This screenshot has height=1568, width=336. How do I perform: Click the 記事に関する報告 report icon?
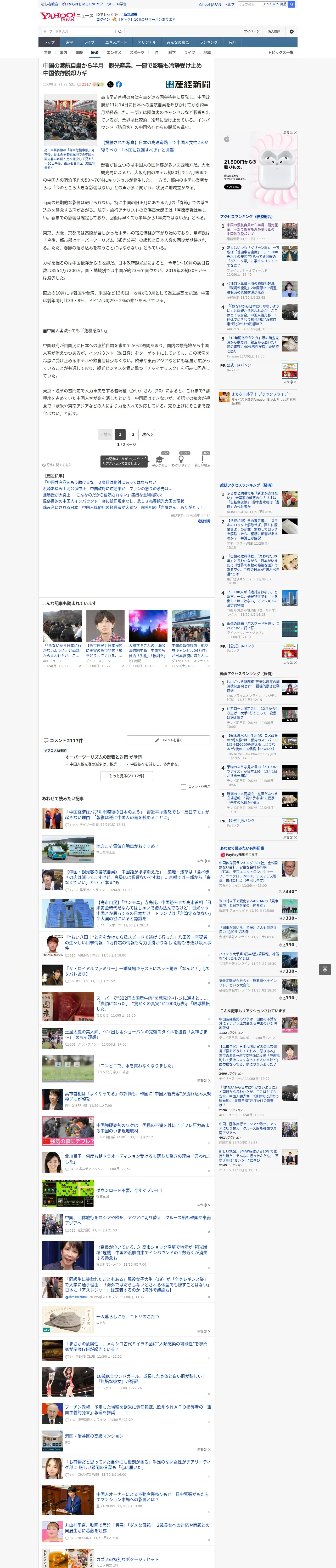coord(44,465)
